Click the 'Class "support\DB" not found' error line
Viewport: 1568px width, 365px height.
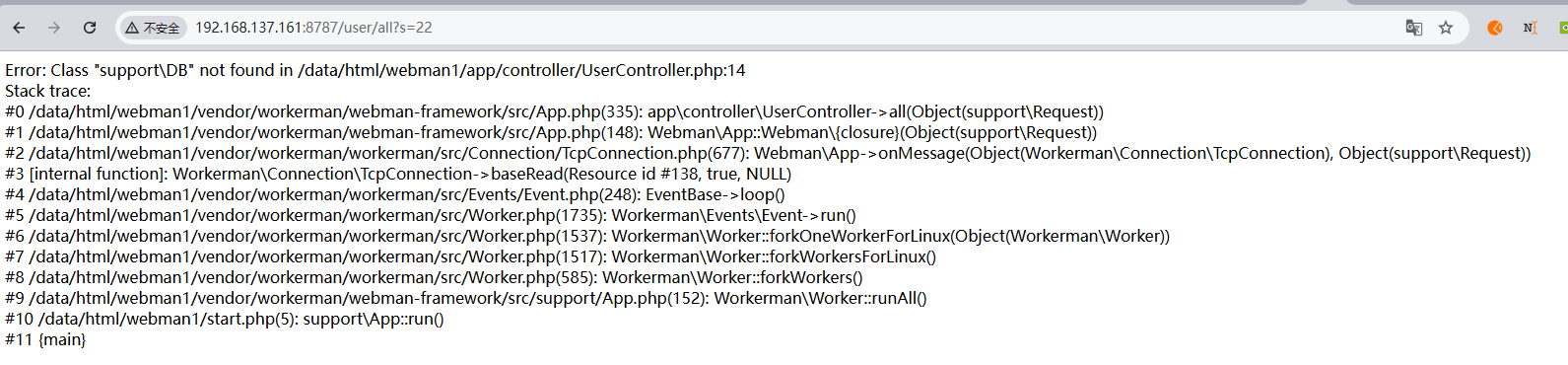(375, 70)
